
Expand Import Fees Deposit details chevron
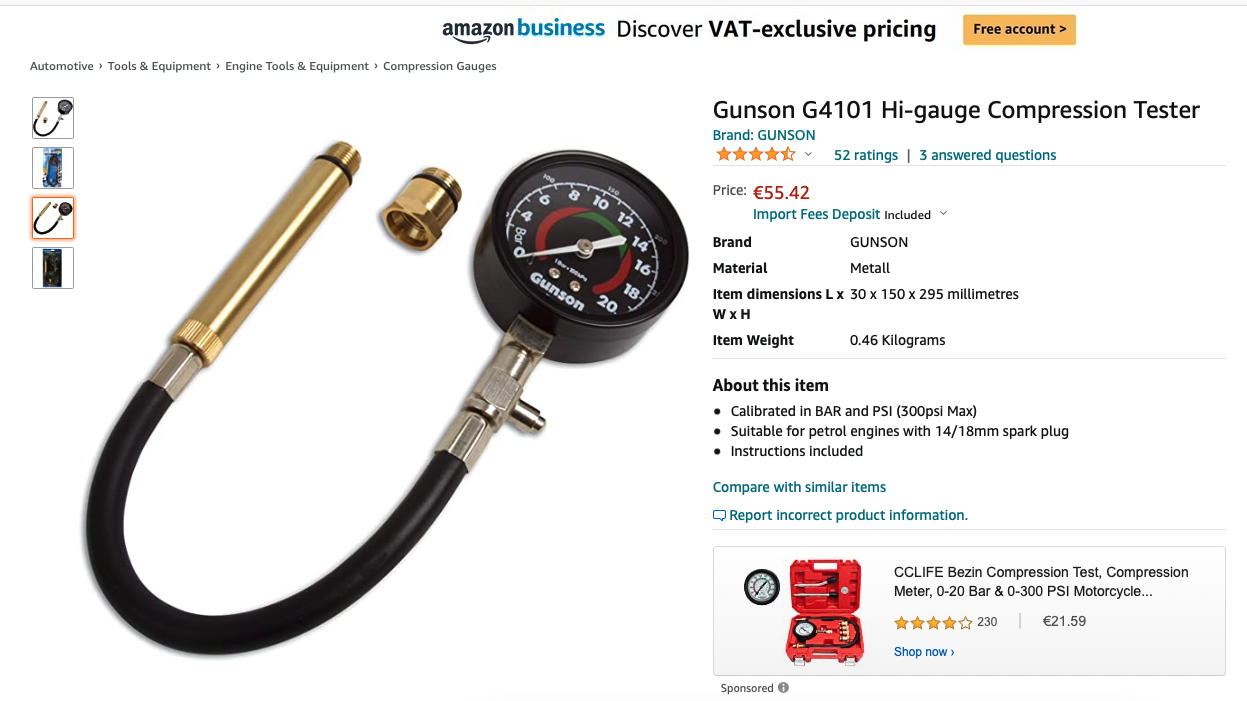coord(943,214)
